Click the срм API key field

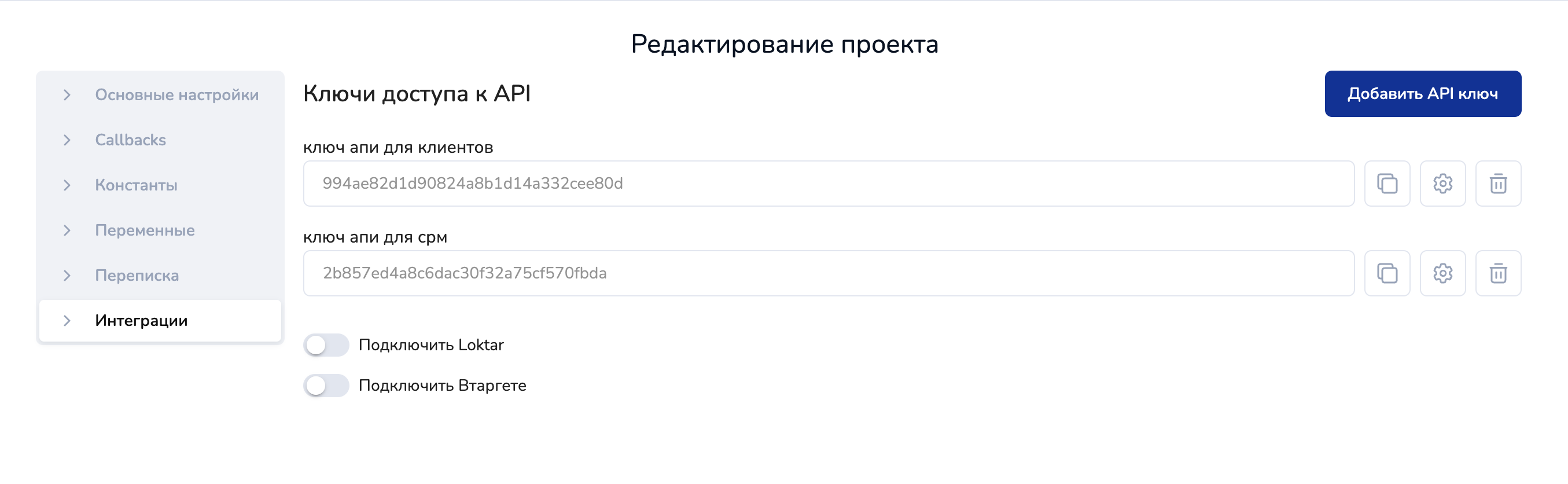(828, 273)
